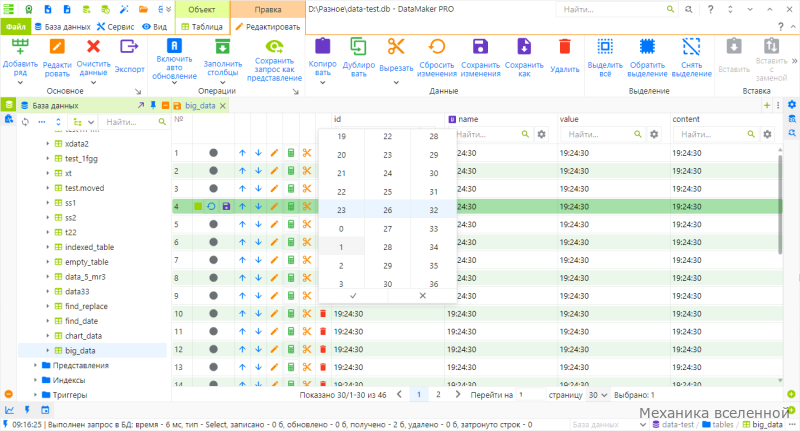Expand the indexed_table tree node
The height and width of the screenshot is (431, 800).
tap(47, 247)
